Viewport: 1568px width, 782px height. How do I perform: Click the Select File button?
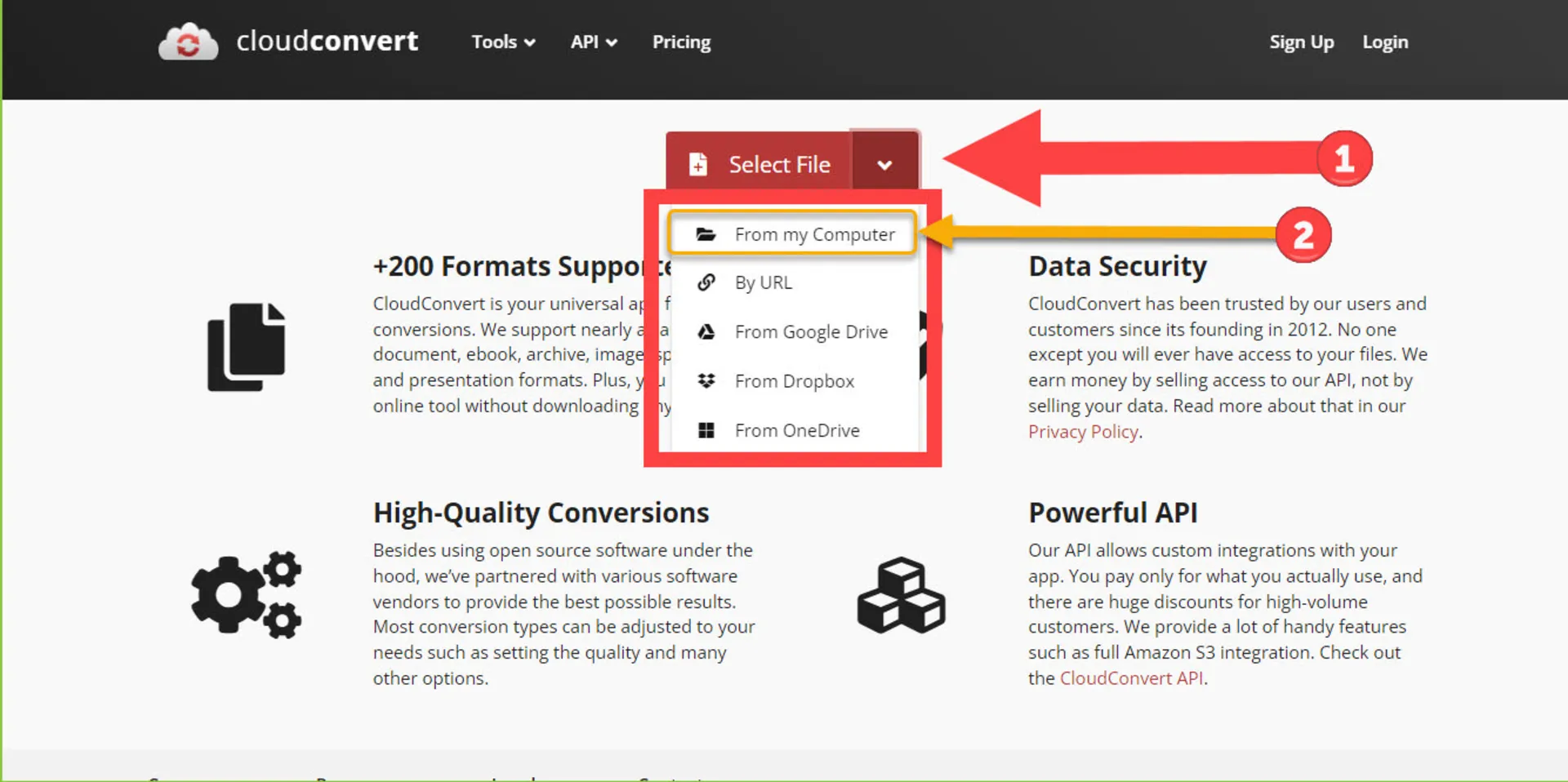[x=759, y=164]
